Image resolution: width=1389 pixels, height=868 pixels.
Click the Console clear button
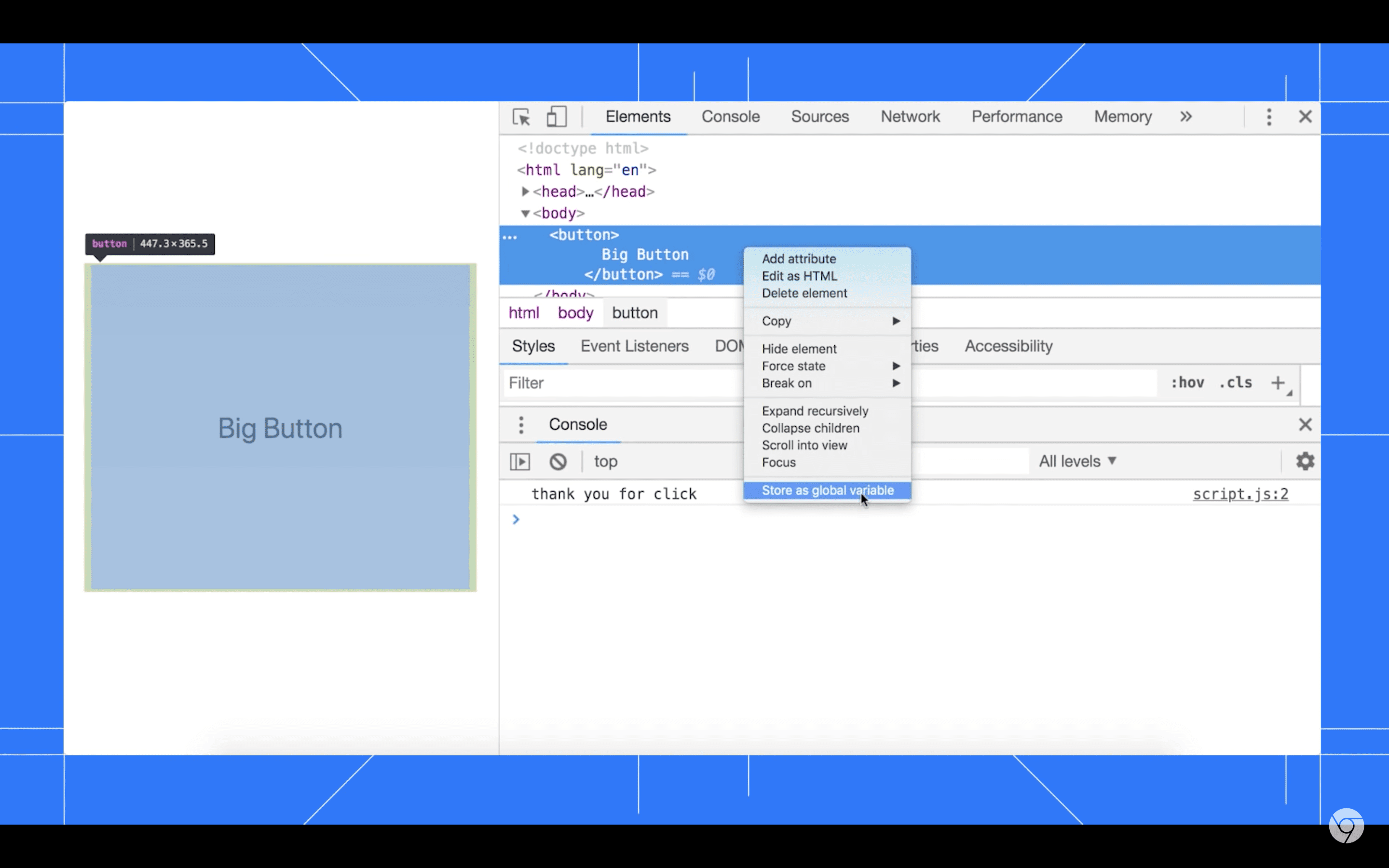pos(557,461)
